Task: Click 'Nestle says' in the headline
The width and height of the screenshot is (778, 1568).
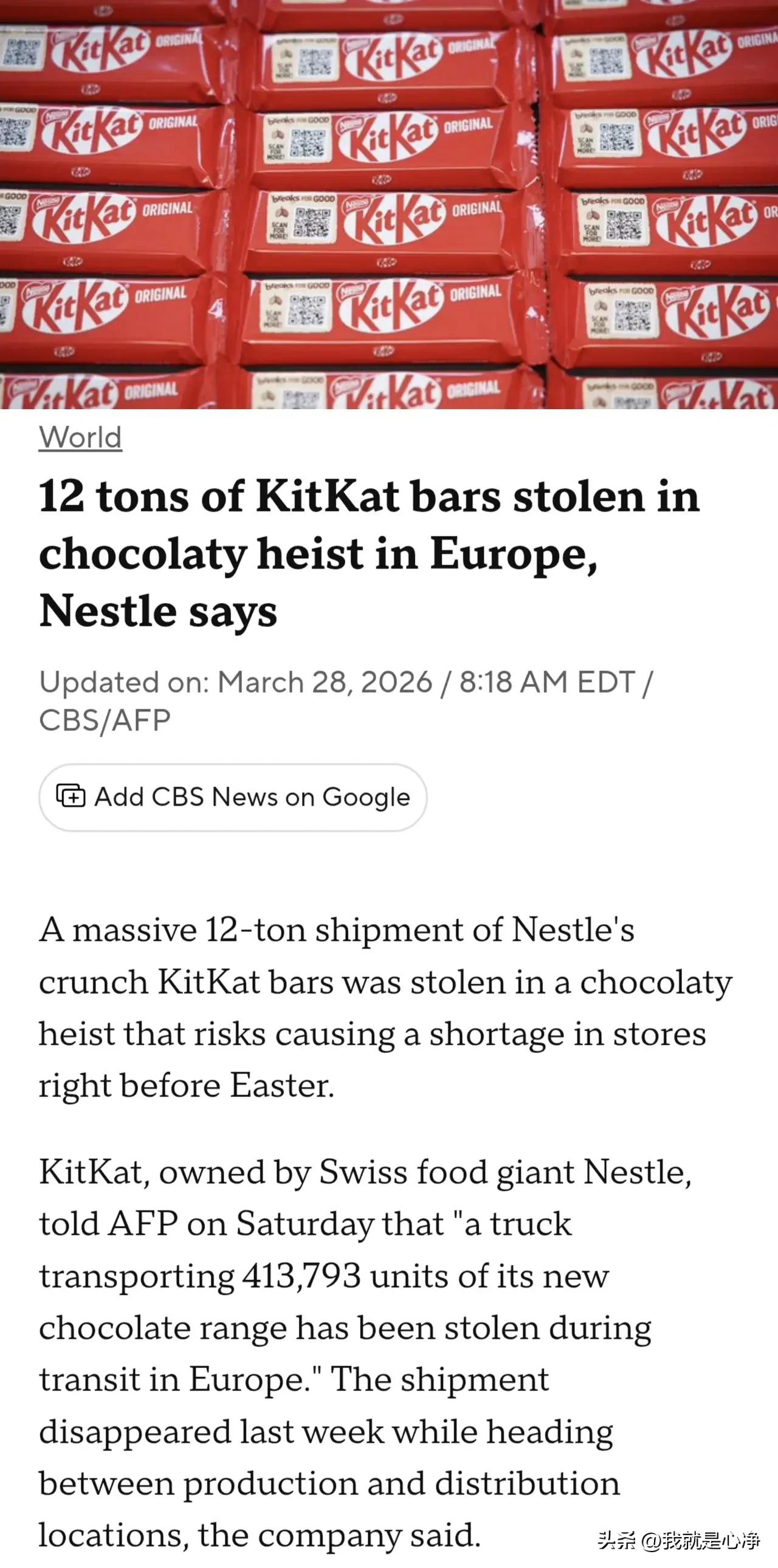Action: [158, 612]
